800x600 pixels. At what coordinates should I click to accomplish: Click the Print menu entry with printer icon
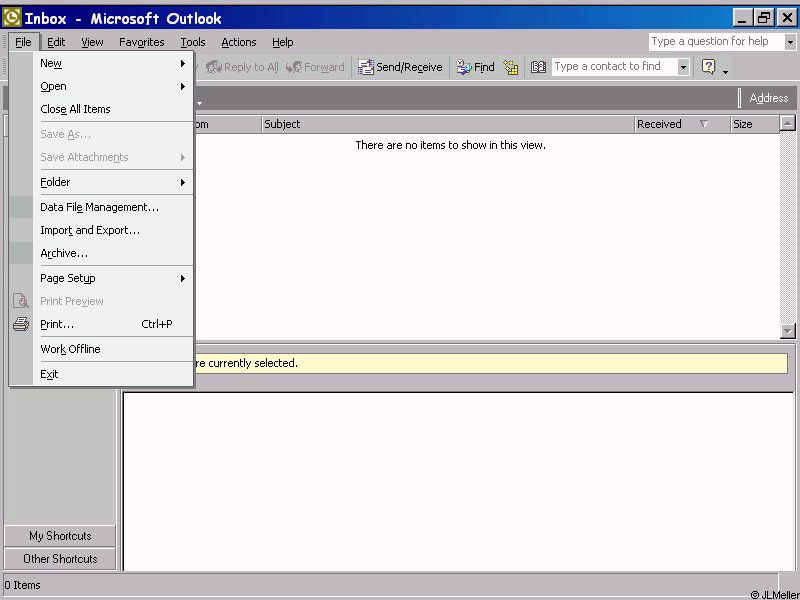[57, 324]
